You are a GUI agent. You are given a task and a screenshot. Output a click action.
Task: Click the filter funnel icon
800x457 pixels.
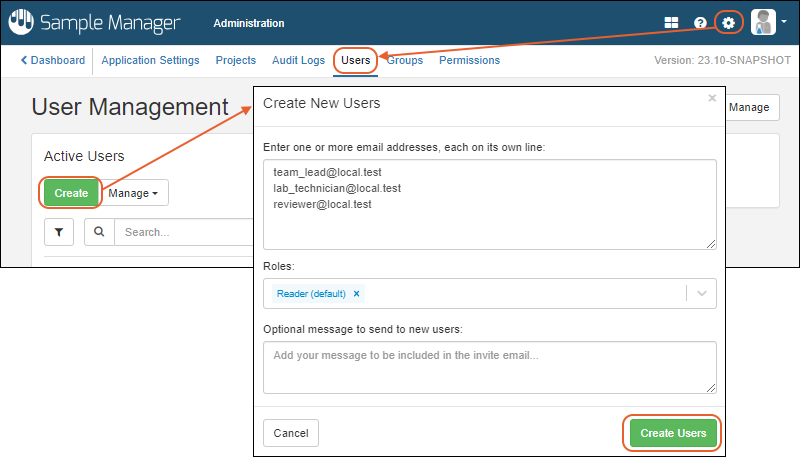[59, 232]
